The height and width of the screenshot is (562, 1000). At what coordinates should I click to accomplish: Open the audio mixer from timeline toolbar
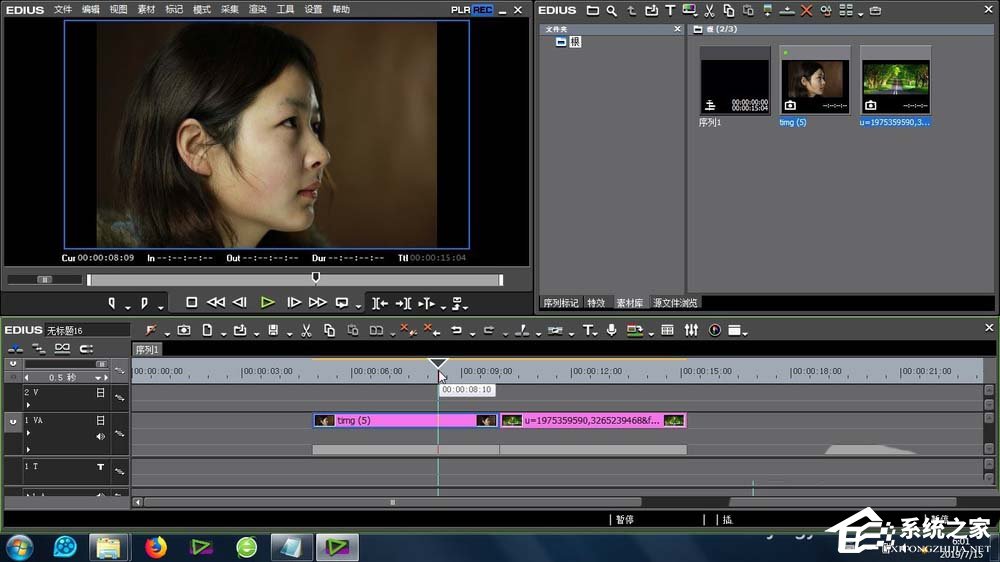691,330
